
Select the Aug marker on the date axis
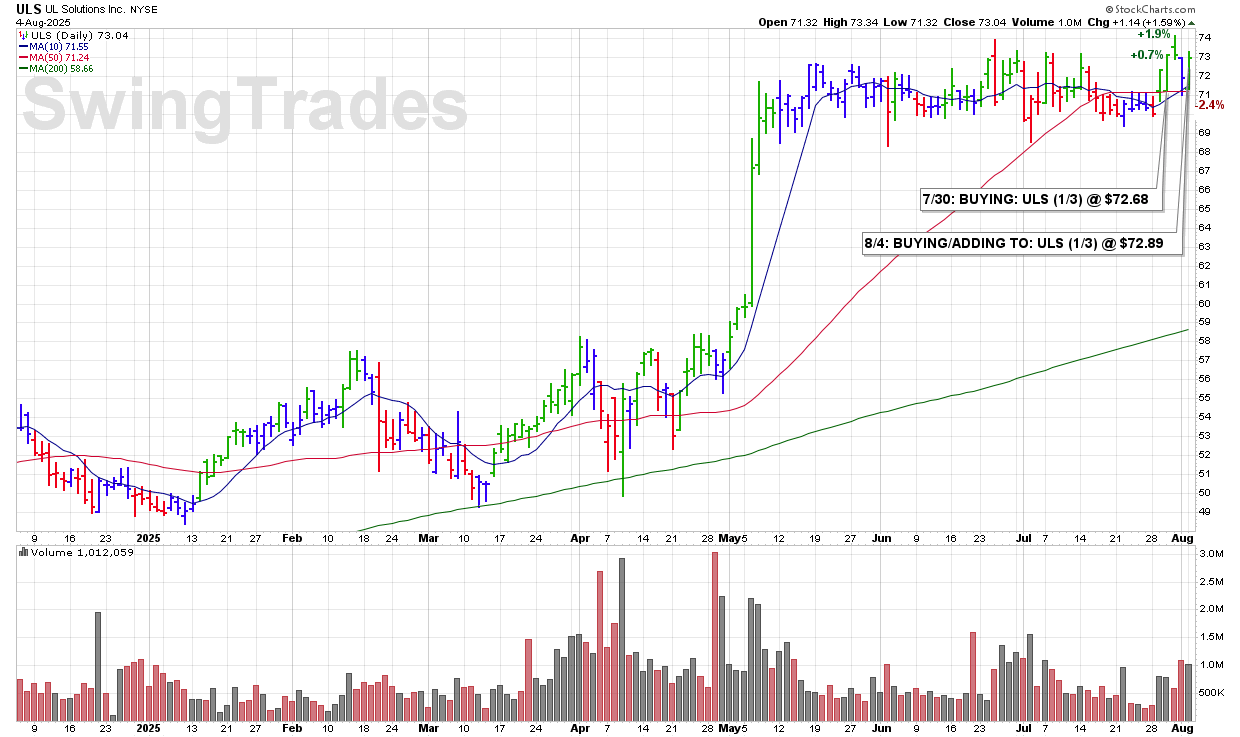click(1184, 536)
